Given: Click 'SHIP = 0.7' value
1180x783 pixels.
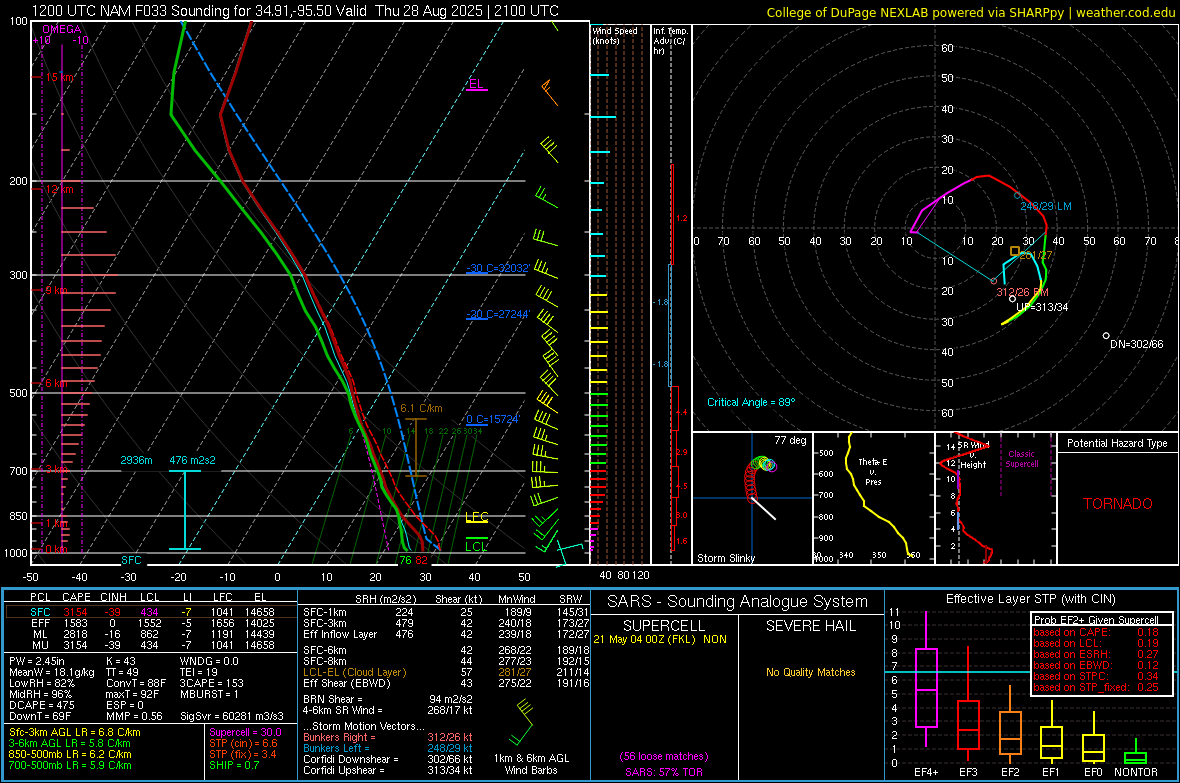Looking at the screenshot, I should coord(234,765).
